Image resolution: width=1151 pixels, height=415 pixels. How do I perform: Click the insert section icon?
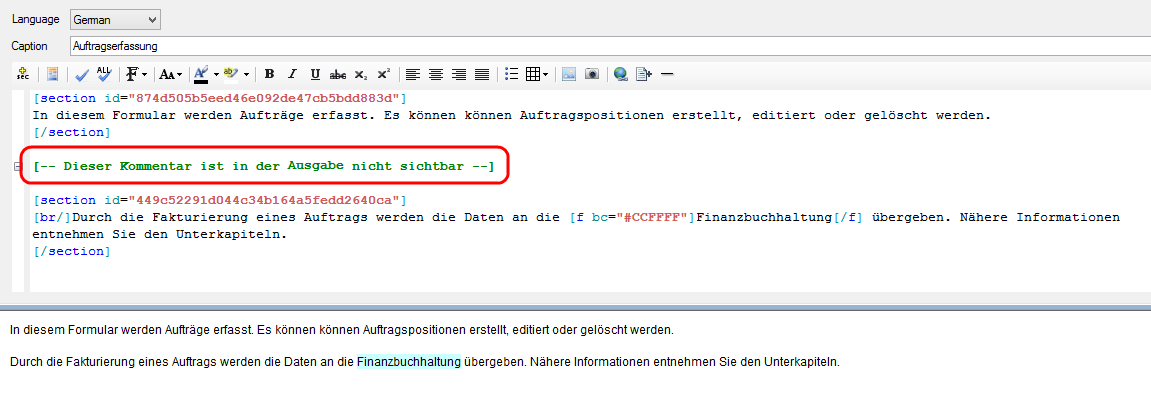click(22, 74)
